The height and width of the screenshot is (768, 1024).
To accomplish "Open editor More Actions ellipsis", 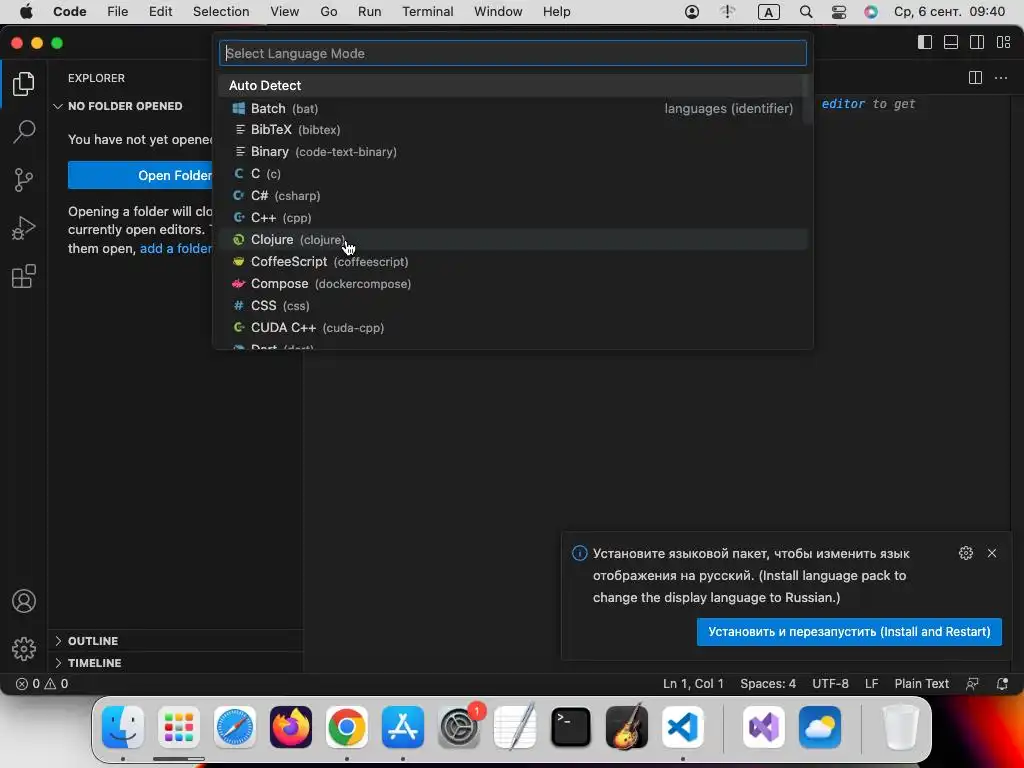I will 1000,78.
